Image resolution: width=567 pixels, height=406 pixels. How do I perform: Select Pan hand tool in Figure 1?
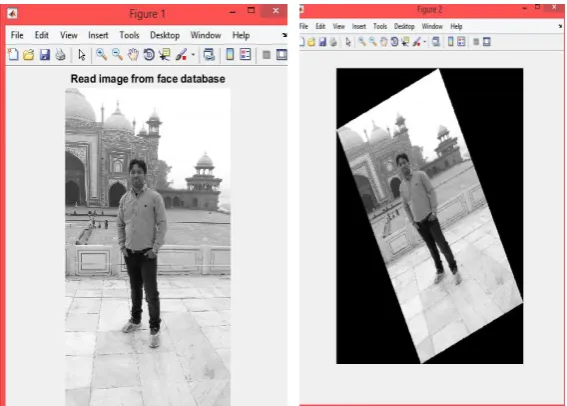click(133, 55)
